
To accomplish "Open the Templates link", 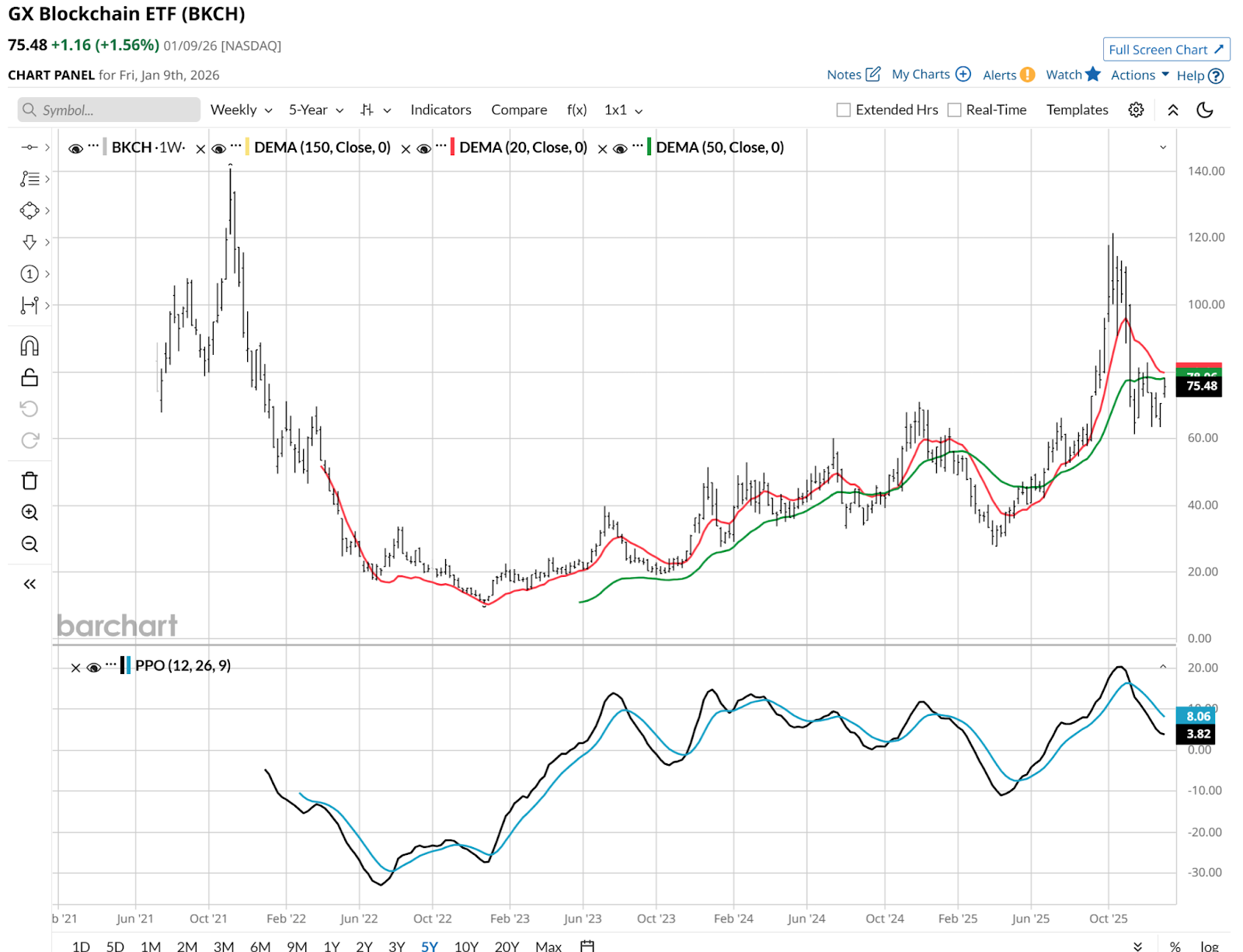I will [1077, 110].
